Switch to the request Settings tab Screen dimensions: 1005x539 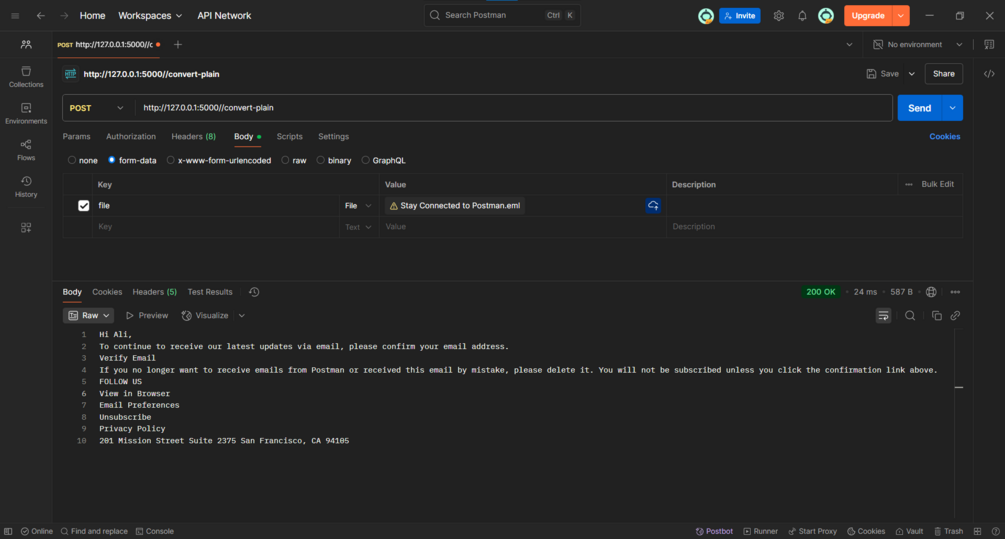333,137
